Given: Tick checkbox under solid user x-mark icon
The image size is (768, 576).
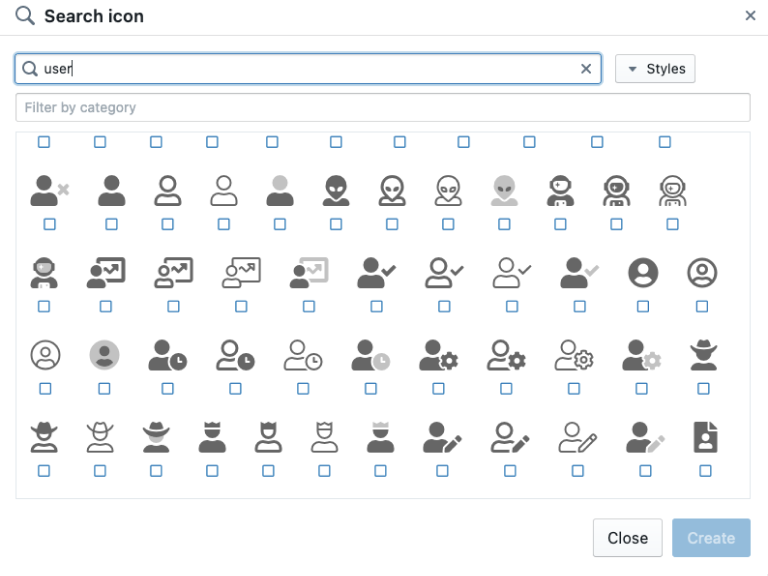Looking at the screenshot, I should [x=49, y=224].
